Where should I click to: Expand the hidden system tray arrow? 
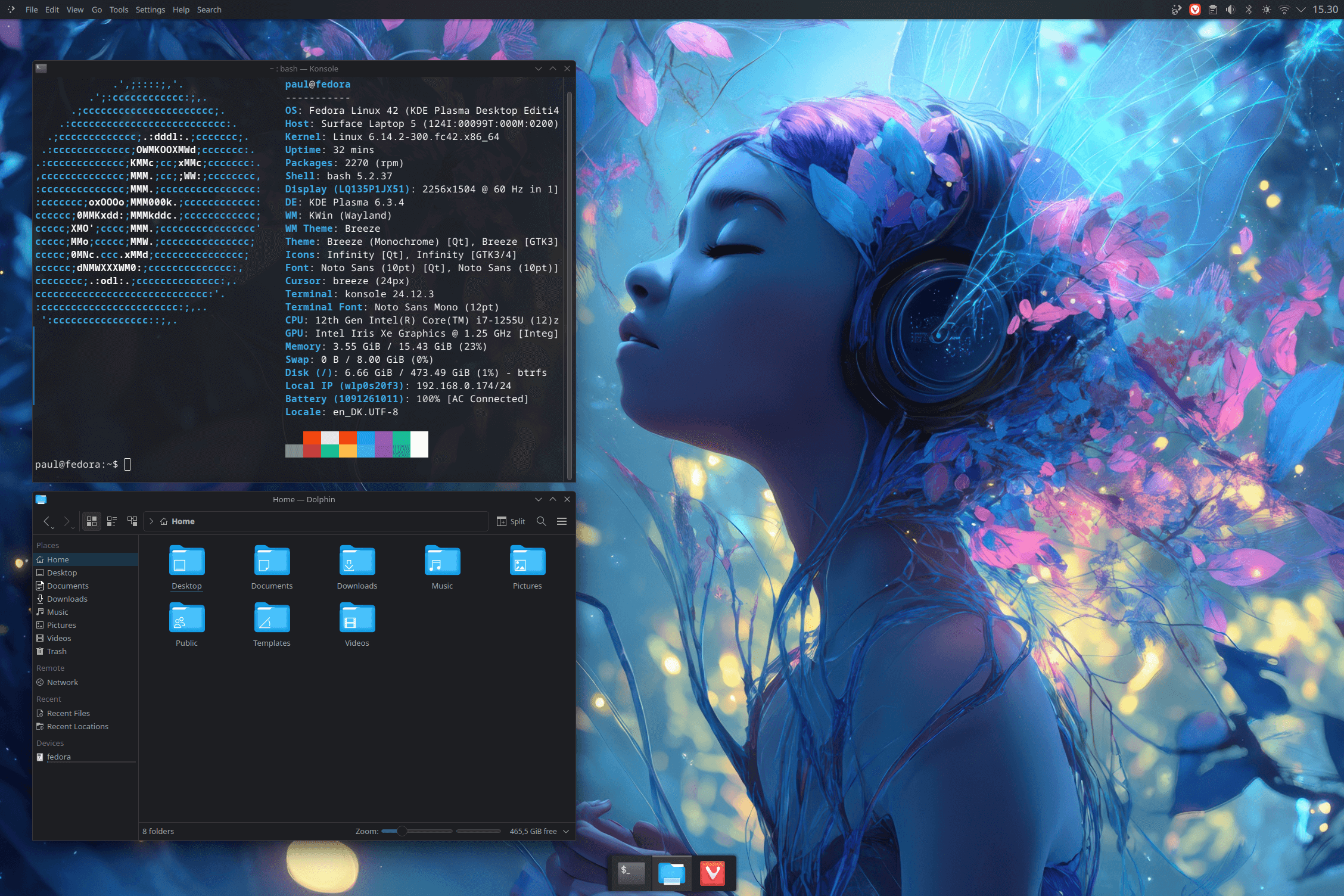[x=1301, y=10]
